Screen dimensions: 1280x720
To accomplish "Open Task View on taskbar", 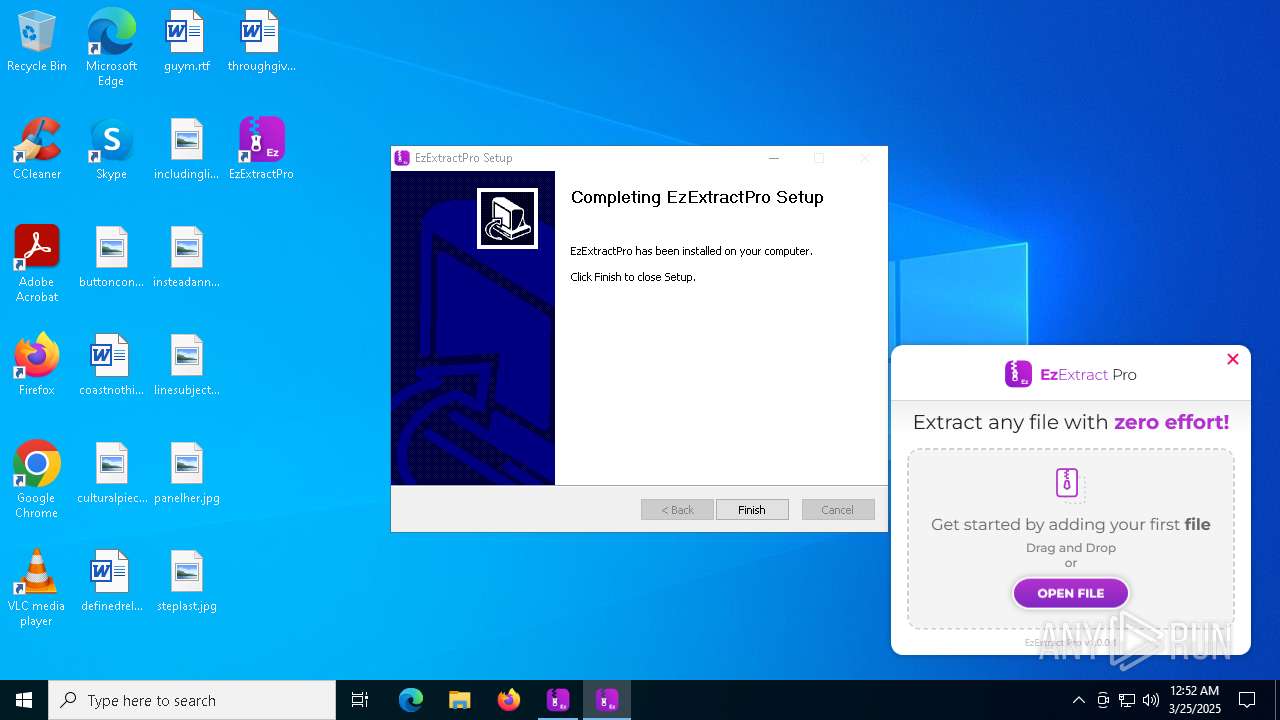I will [360, 700].
